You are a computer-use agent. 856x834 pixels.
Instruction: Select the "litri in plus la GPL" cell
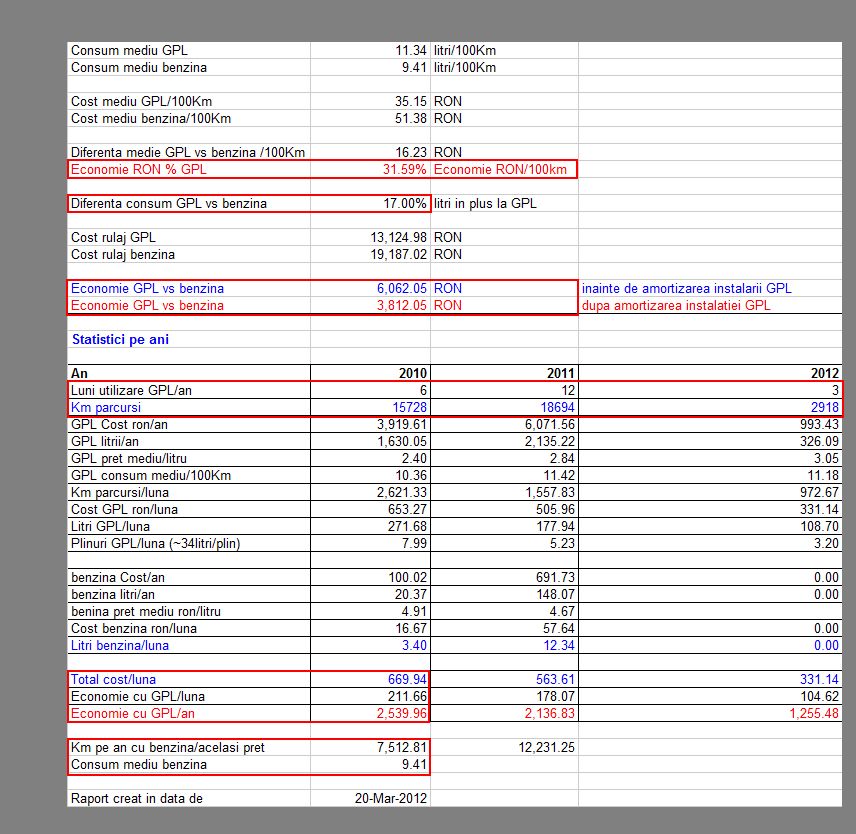point(485,204)
